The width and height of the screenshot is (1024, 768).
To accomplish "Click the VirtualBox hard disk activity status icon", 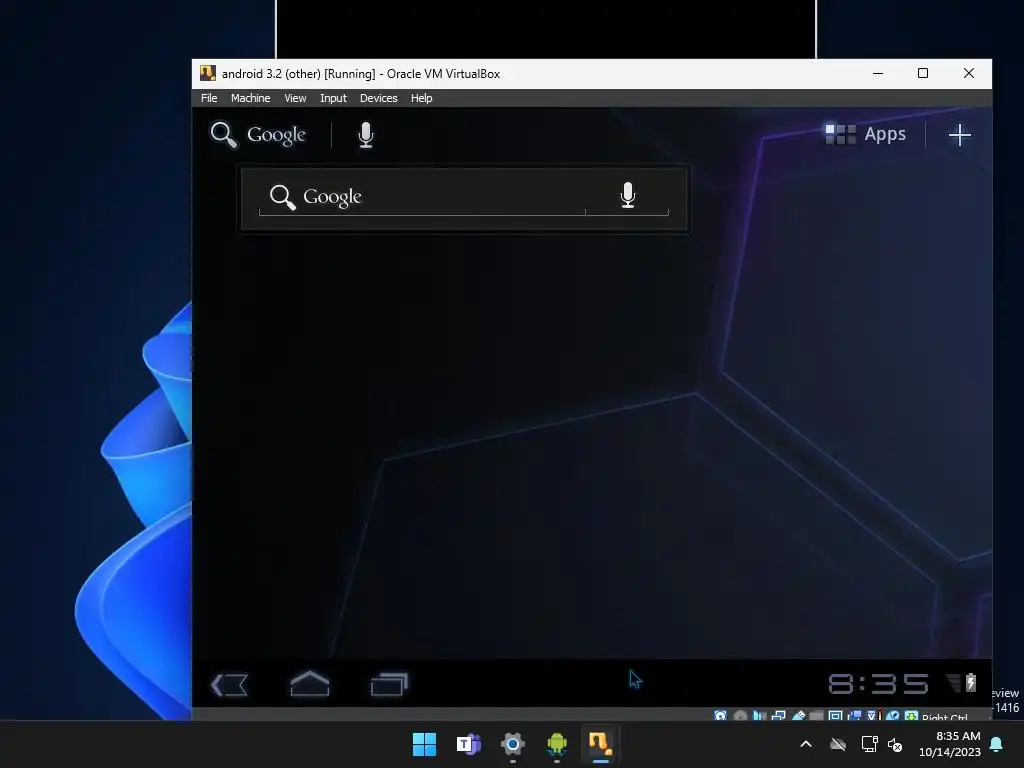I will tap(720, 716).
